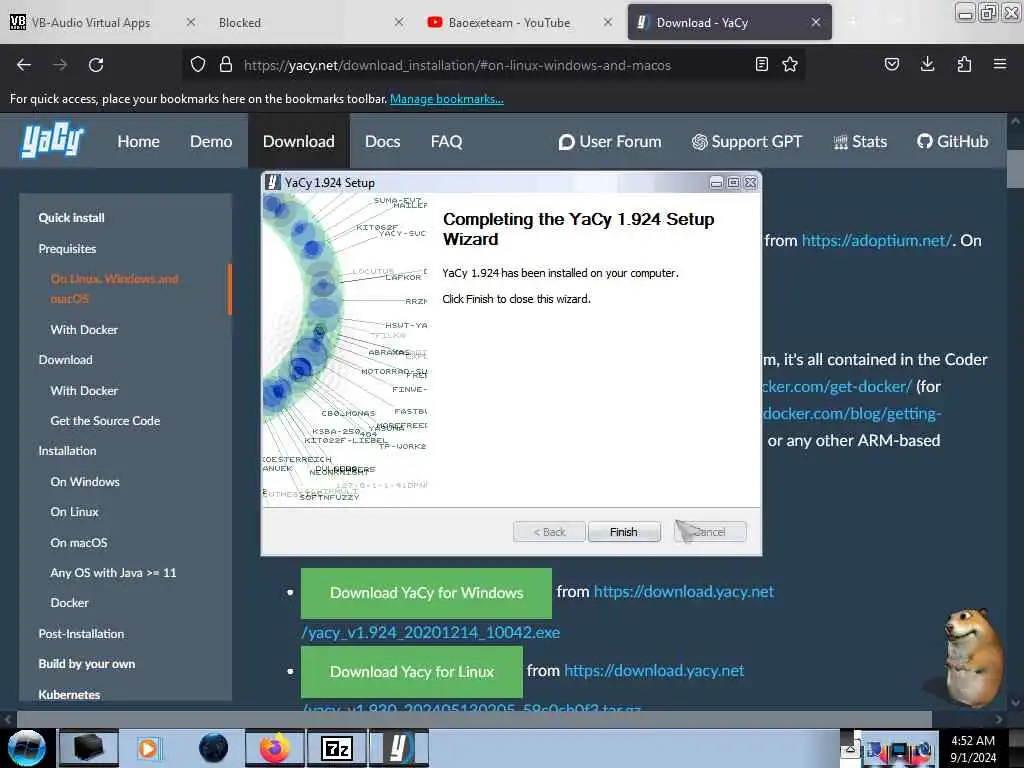Image resolution: width=1024 pixels, height=768 pixels.
Task: Click Cancel button in YaCy Setup wizard
Action: coord(710,532)
